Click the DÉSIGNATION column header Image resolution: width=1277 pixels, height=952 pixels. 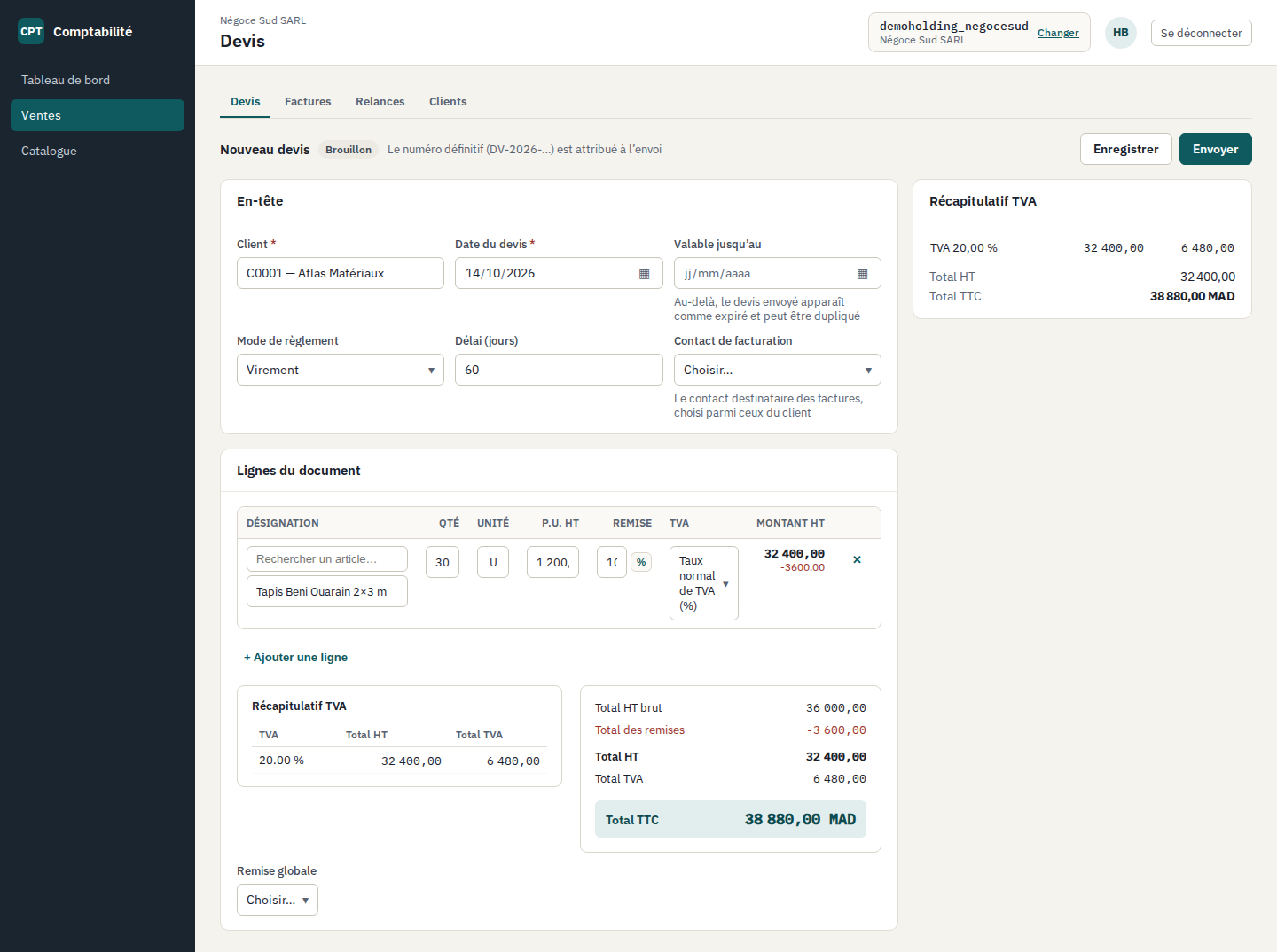coord(283,523)
